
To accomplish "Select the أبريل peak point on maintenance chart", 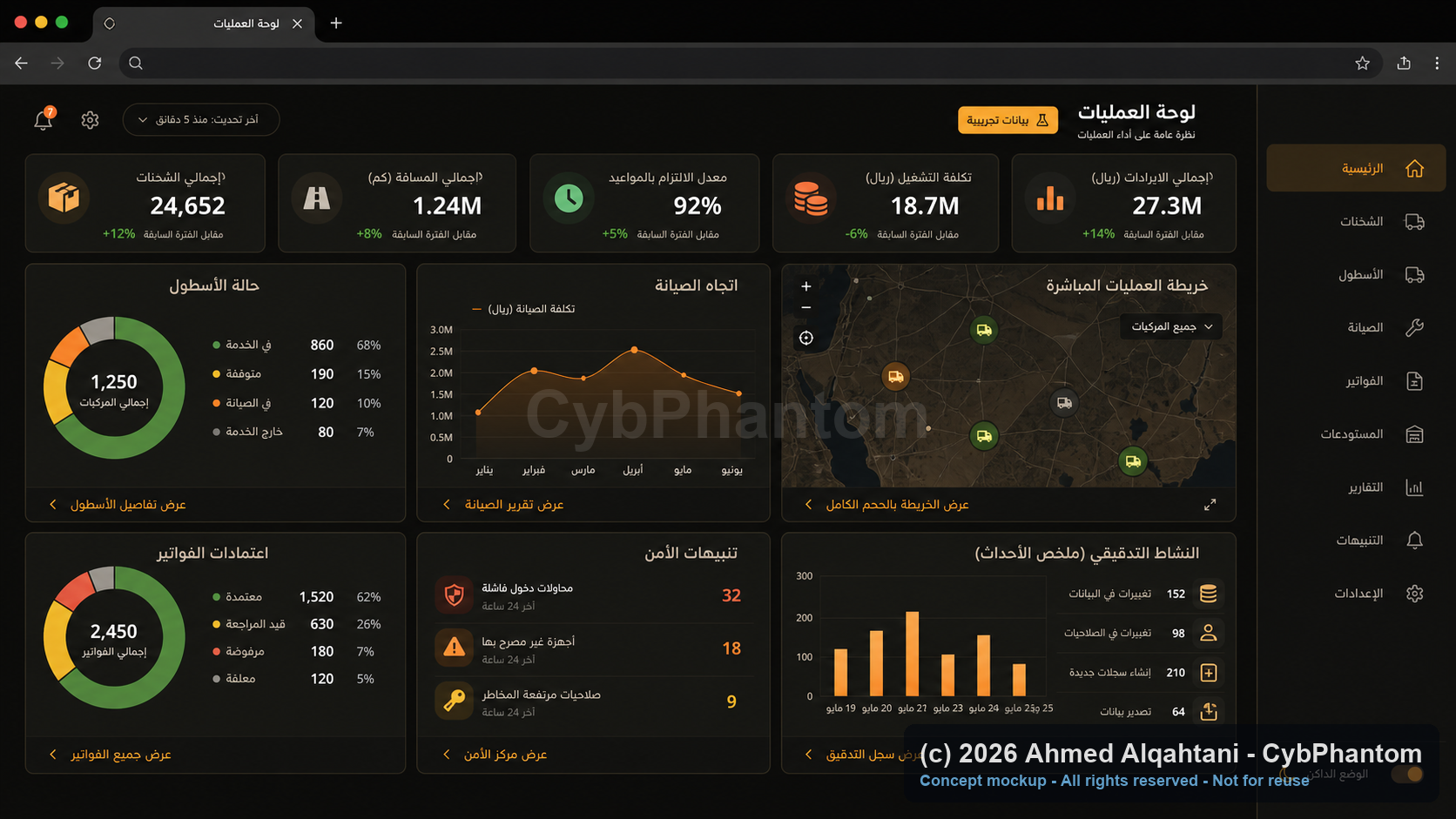I will click(634, 349).
